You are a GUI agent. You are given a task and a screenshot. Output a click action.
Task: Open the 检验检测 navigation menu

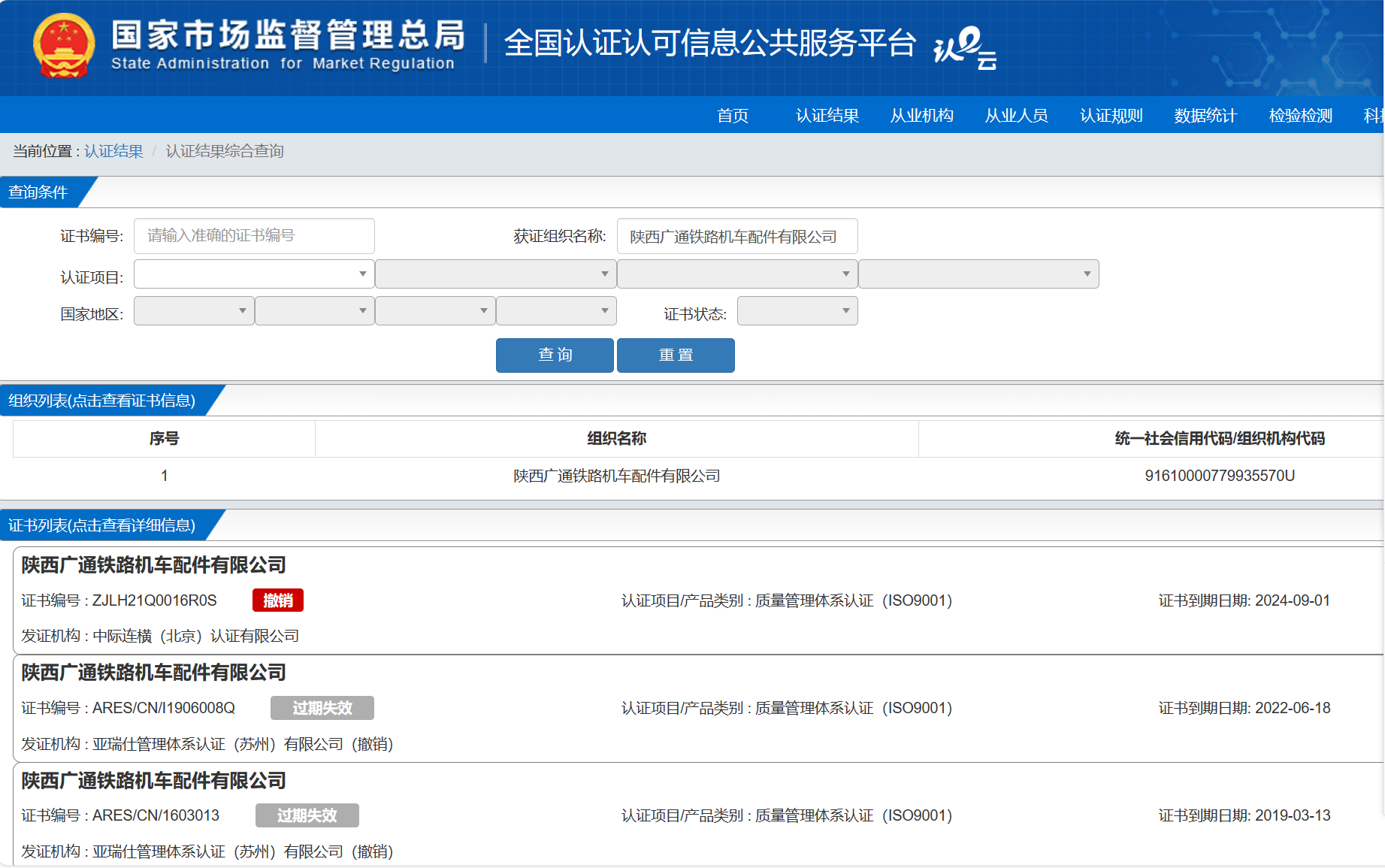click(1301, 115)
